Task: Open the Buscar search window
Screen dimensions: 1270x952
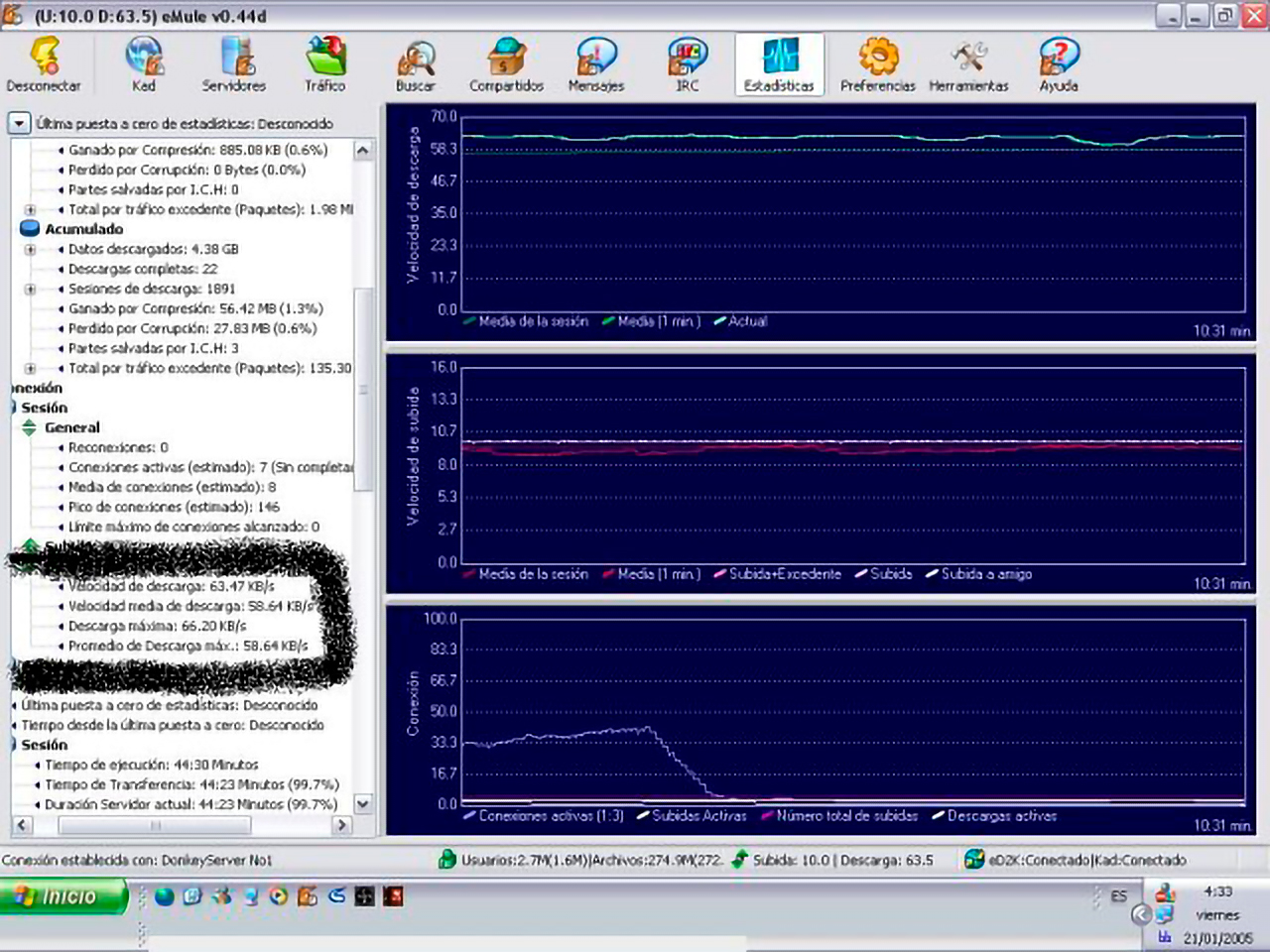Action: tap(416, 64)
